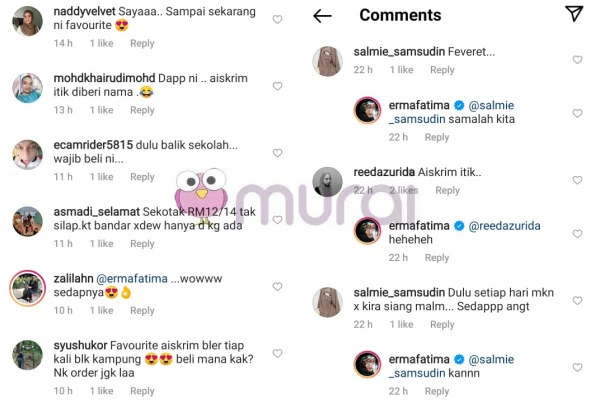Reply to naddyvelvet's comment
600x400 pixels.
pos(142,43)
